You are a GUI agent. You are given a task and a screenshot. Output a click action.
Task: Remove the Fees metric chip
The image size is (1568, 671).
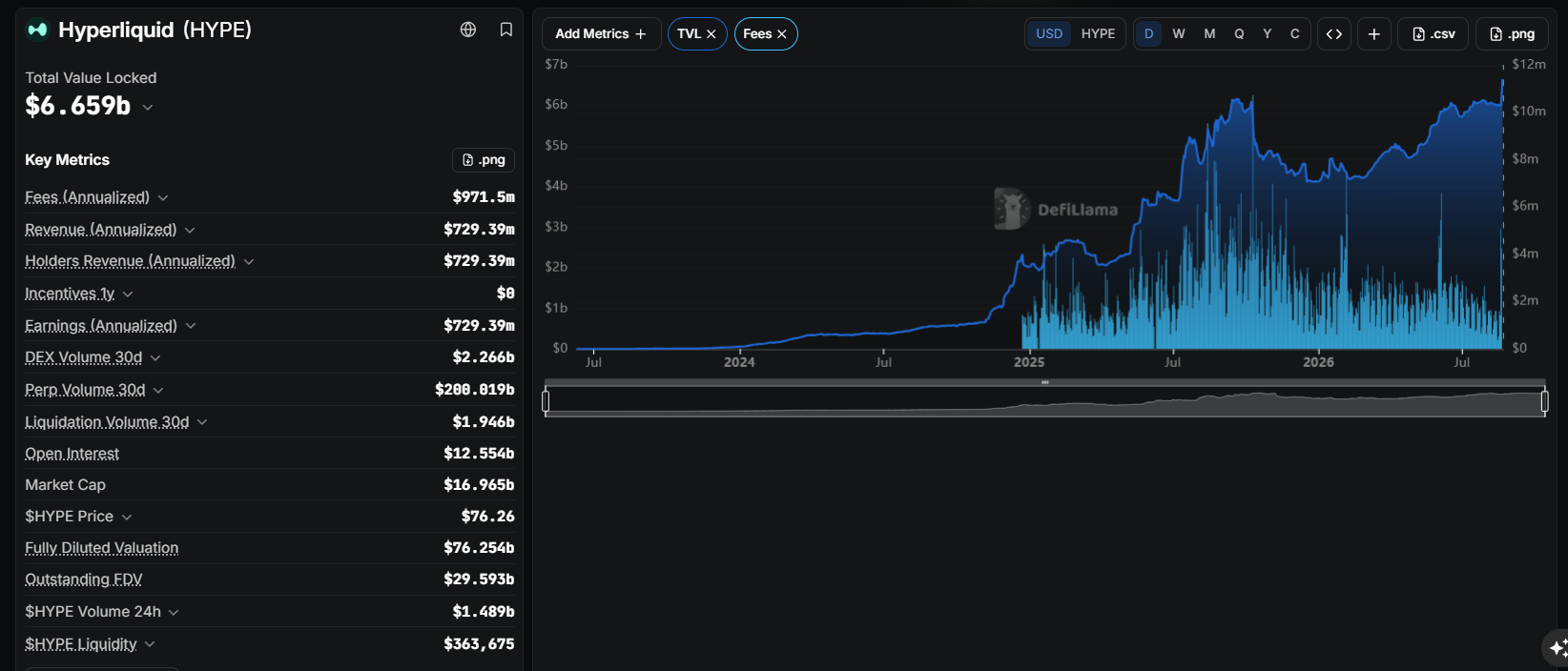[x=782, y=33]
